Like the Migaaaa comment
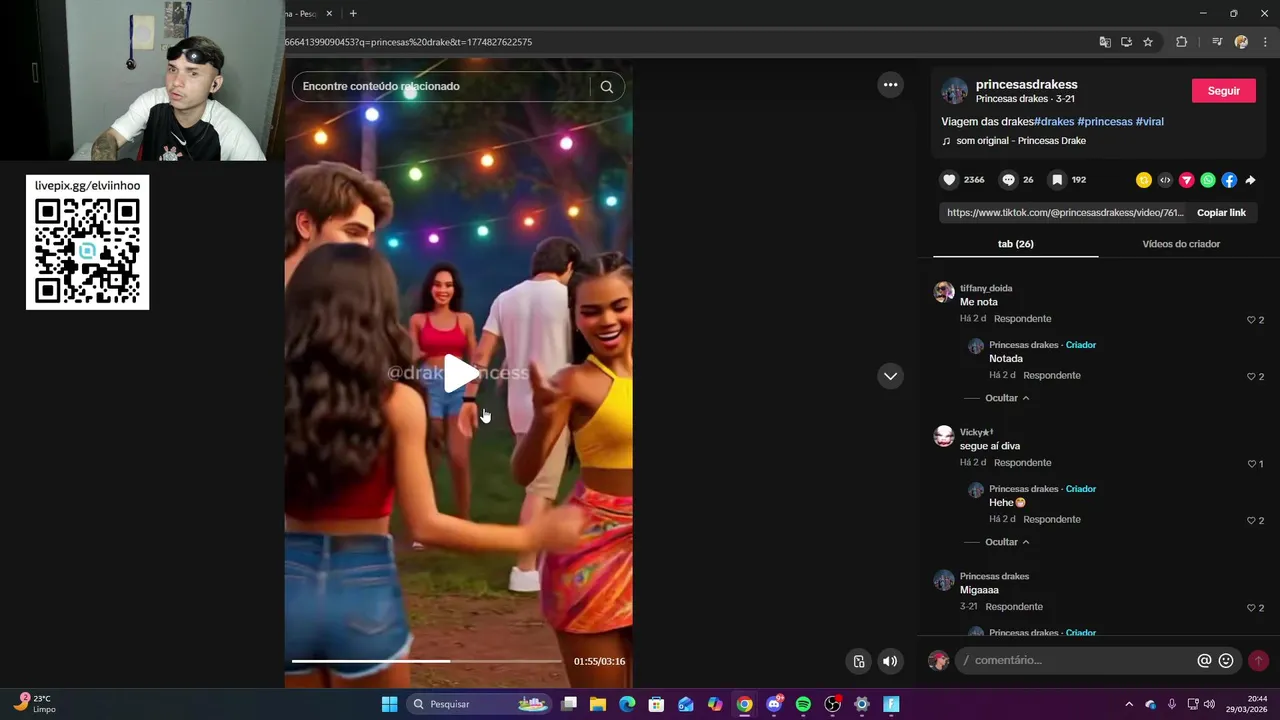The height and width of the screenshot is (720, 1280). pos(1250,608)
